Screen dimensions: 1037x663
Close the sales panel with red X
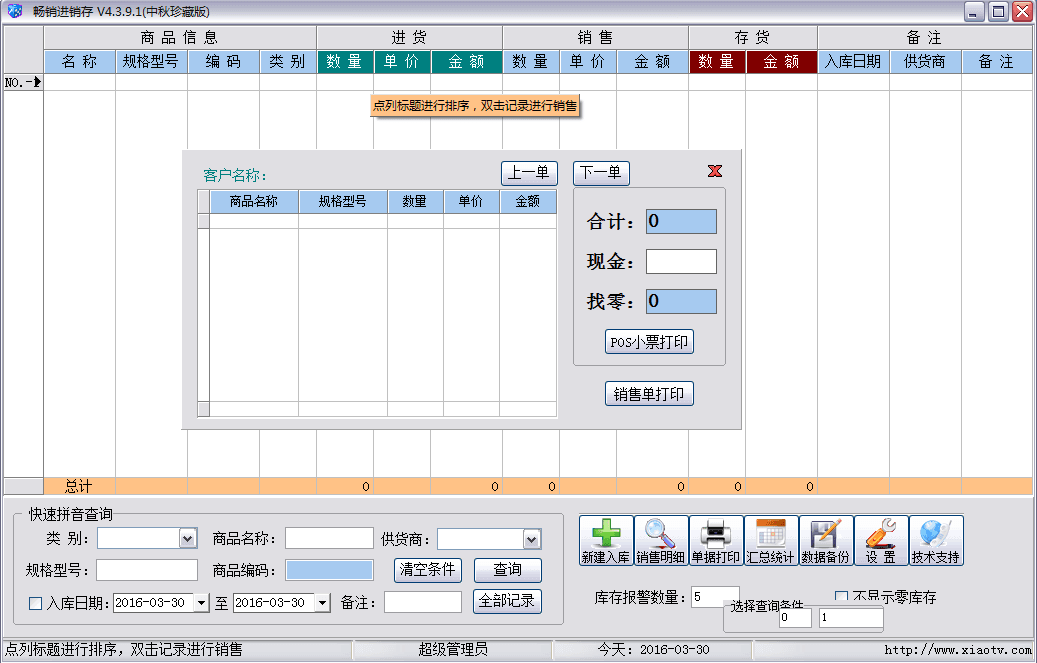[x=715, y=172]
